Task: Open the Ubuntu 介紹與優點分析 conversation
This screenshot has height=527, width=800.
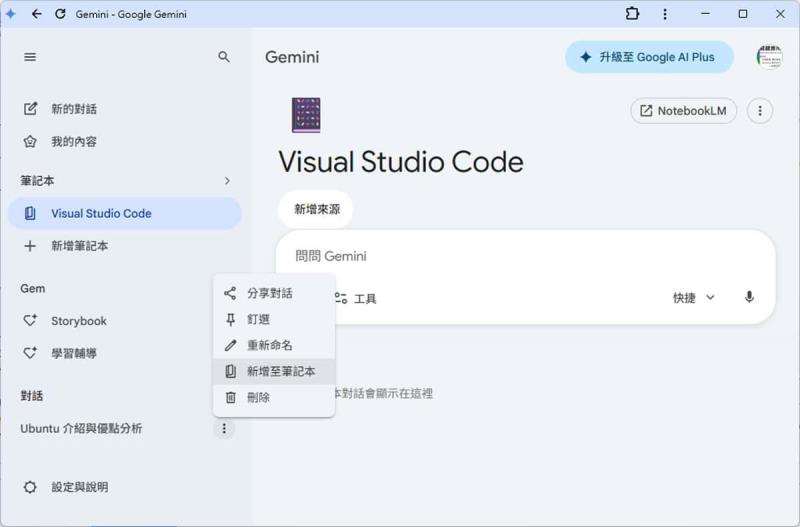Action: pyautogui.click(x=81, y=429)
